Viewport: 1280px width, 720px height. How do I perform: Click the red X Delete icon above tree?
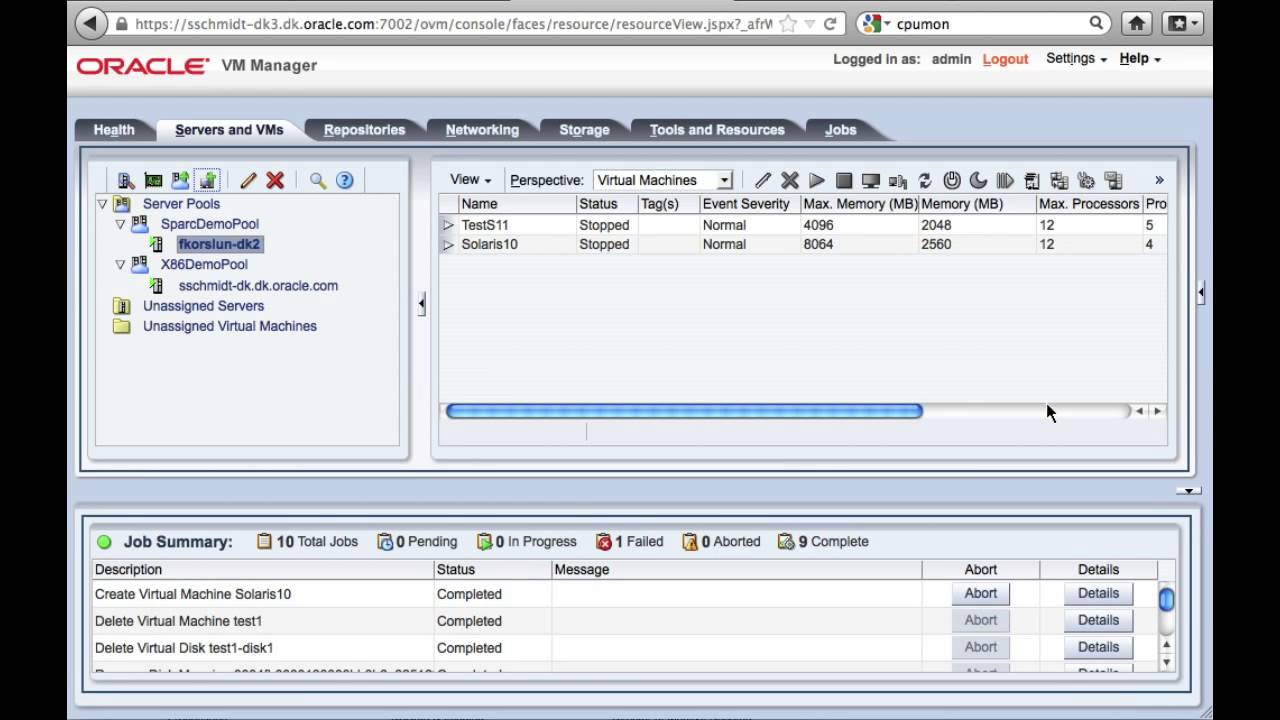pos(275,180)
